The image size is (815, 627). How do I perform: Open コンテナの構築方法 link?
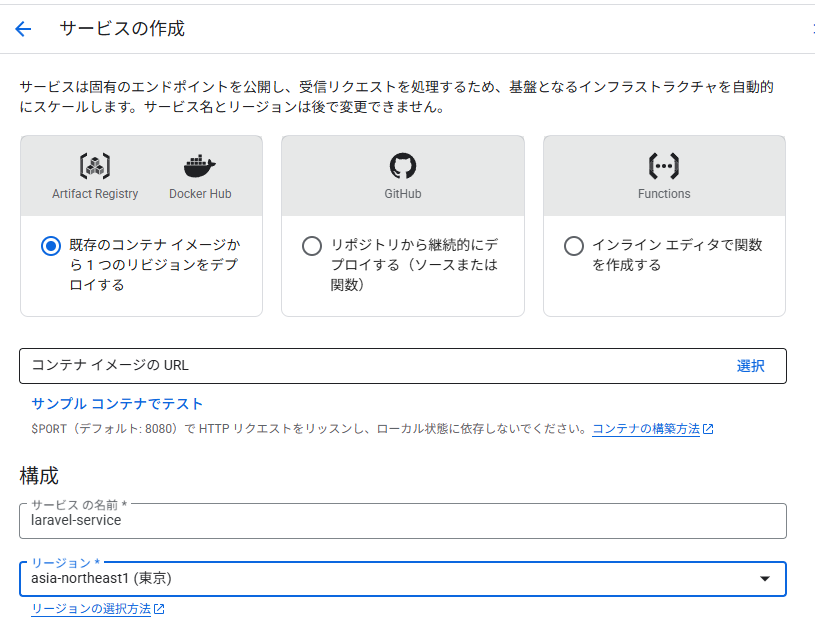click(646, 429)
